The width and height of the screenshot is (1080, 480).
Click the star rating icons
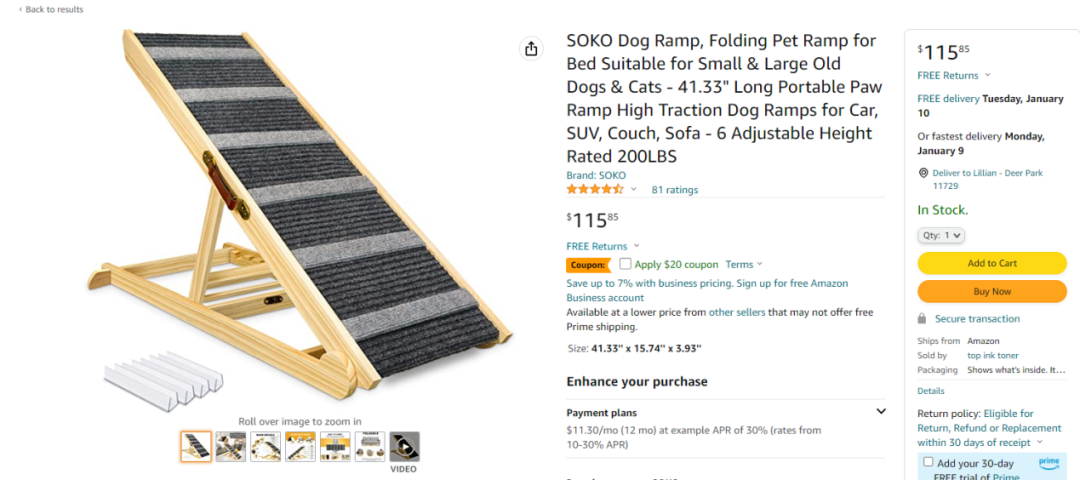point(594,189)
